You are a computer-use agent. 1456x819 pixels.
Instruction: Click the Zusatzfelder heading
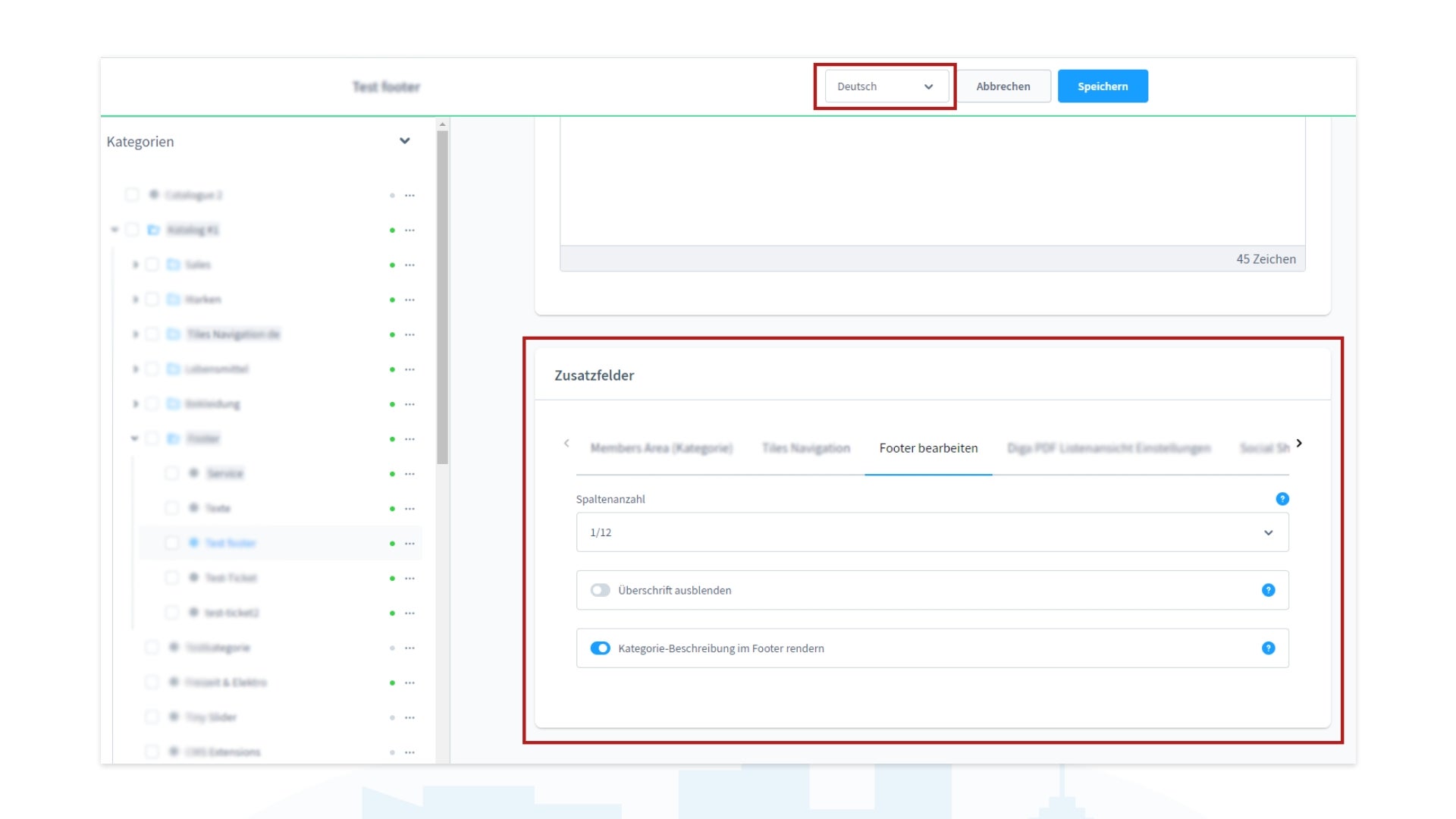594,375
